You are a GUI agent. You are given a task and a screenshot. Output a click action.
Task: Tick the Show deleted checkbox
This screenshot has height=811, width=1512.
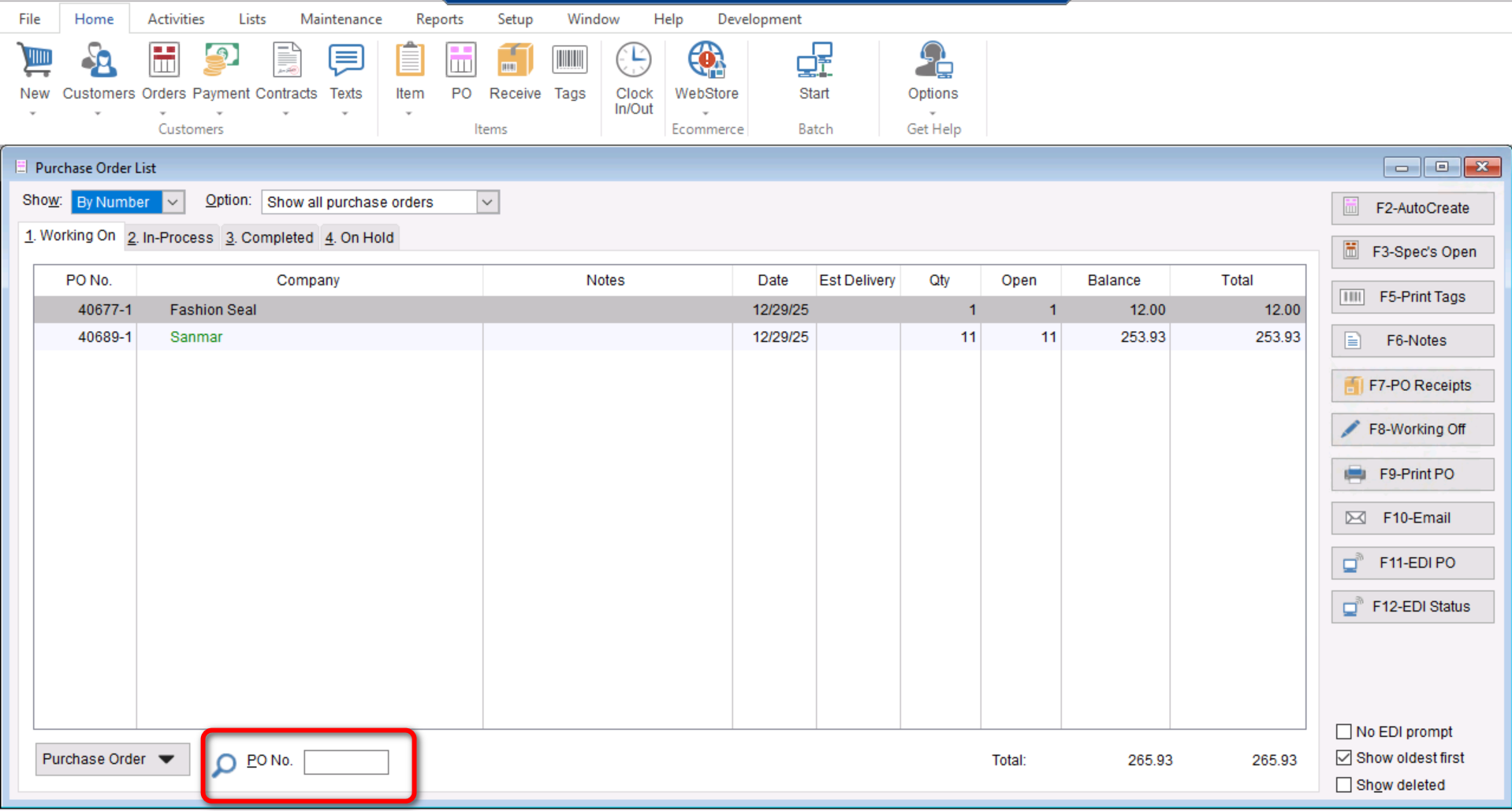coord(1344,785)
